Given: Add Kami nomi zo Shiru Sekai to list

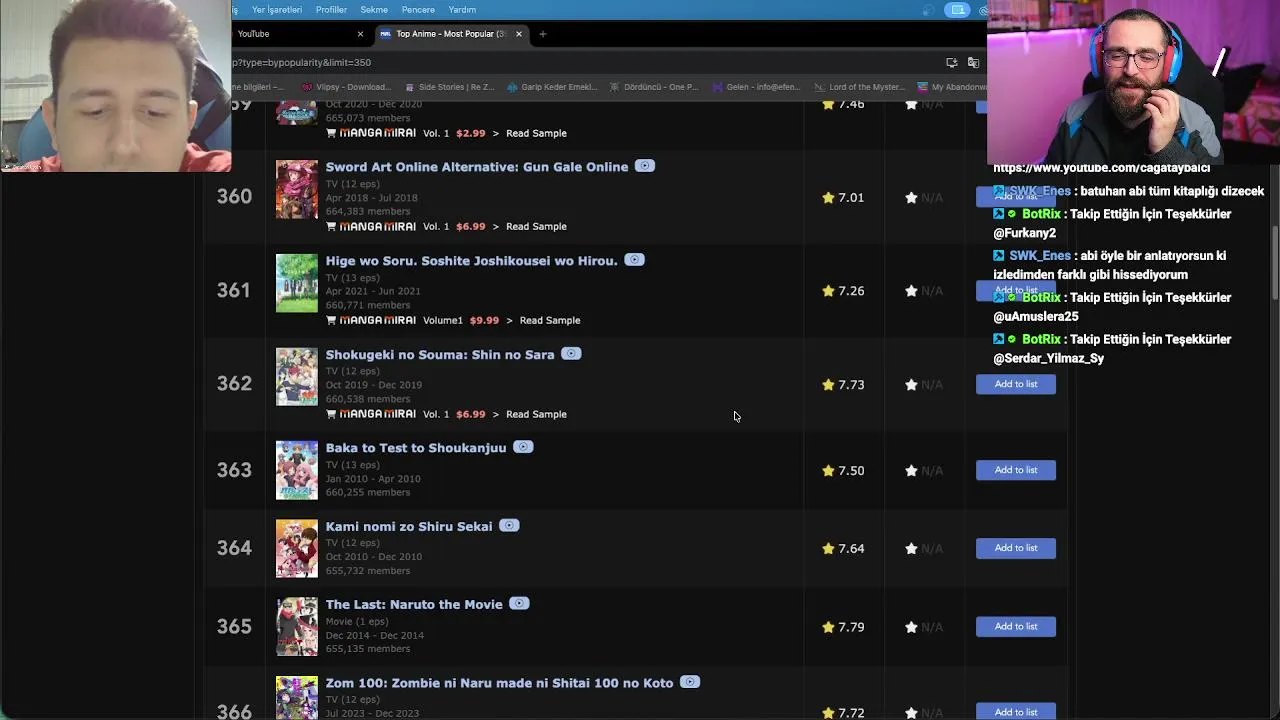Looking at the screenshot, I should pos(1016,548).
